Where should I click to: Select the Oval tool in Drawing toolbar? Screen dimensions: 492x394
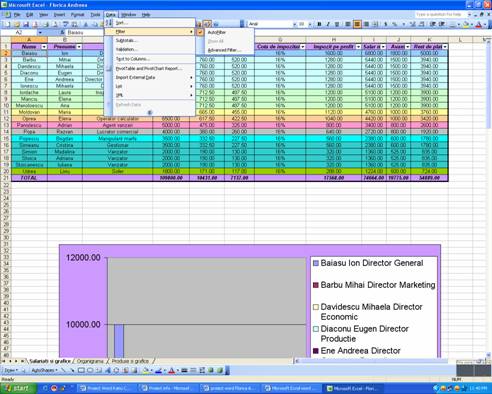tap(90, 370)
